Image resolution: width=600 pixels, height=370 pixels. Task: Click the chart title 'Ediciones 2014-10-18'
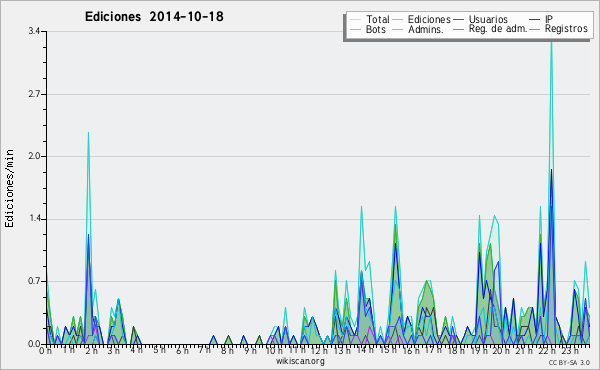(x=154, y=17)
